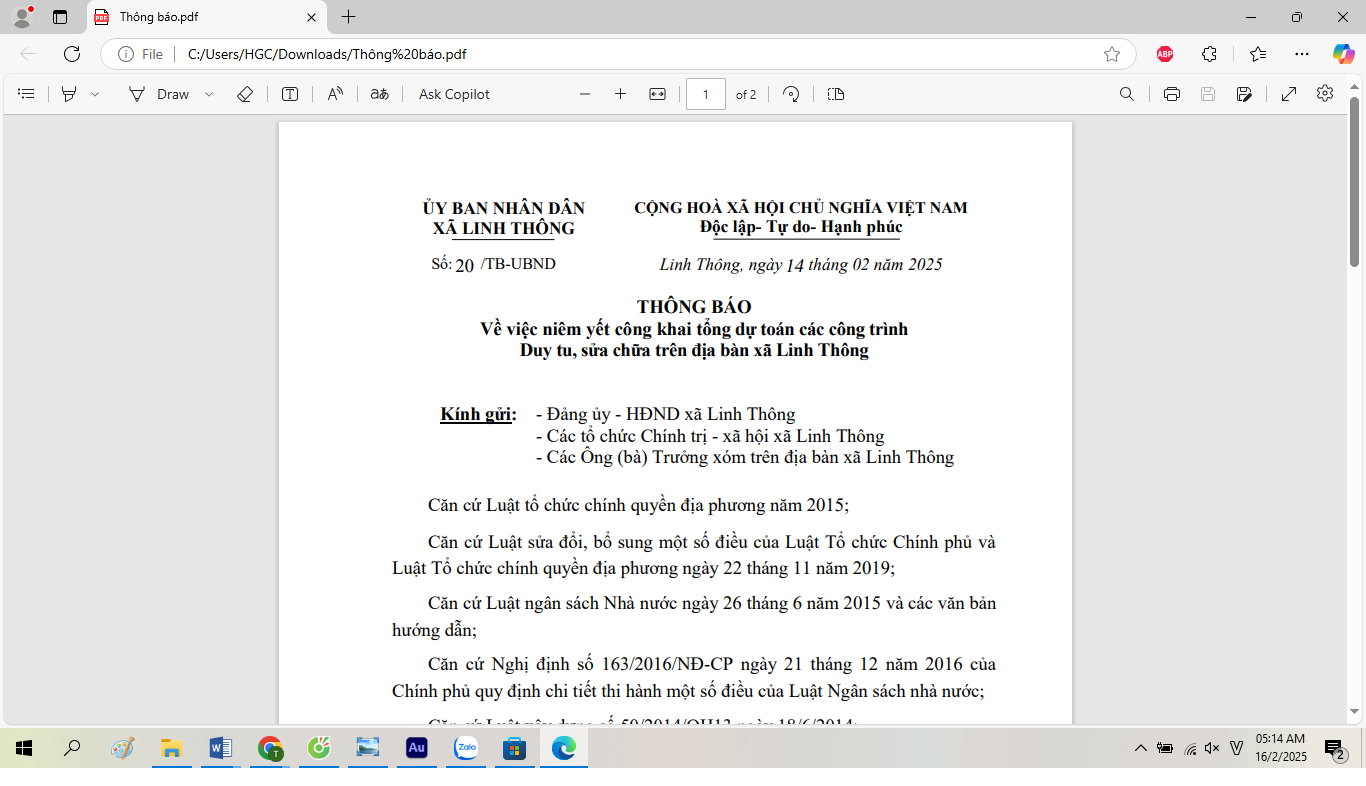Open the Favorites list
The height and width of the screenshot is (786, 1366).
coord(1258,54)
